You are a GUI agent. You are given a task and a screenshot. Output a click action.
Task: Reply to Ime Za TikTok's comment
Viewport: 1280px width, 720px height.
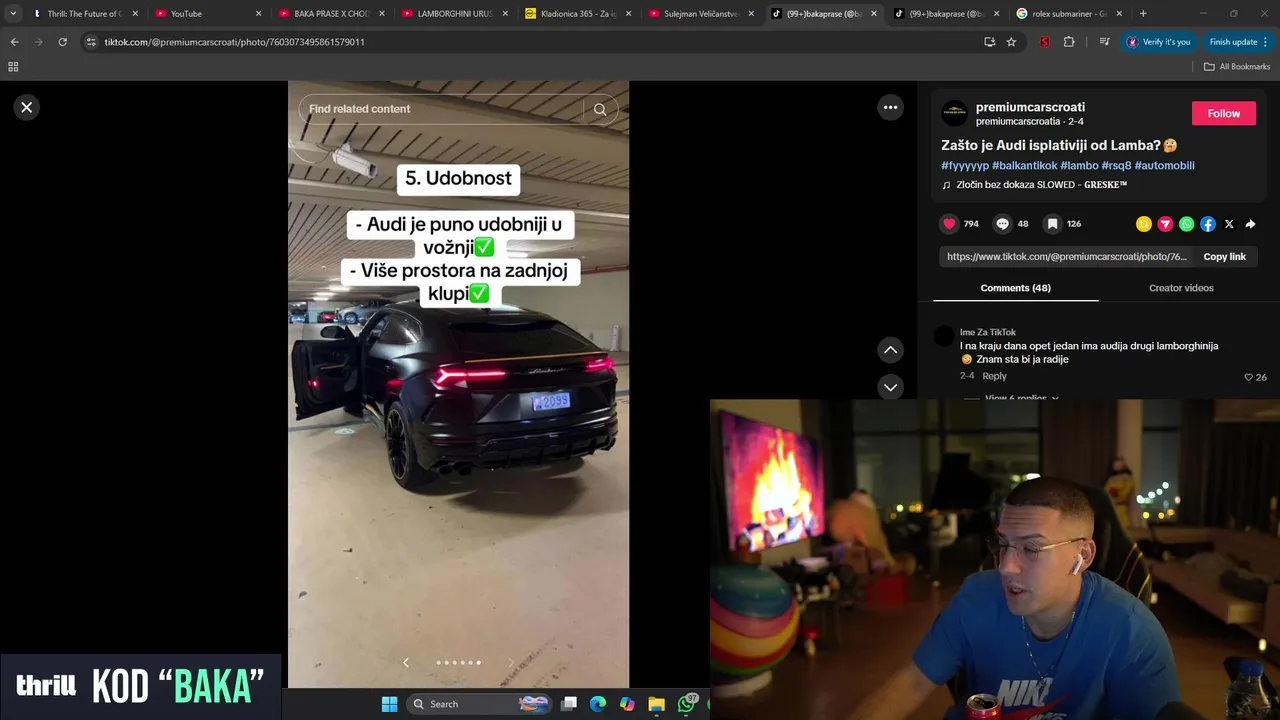(994, 376)
